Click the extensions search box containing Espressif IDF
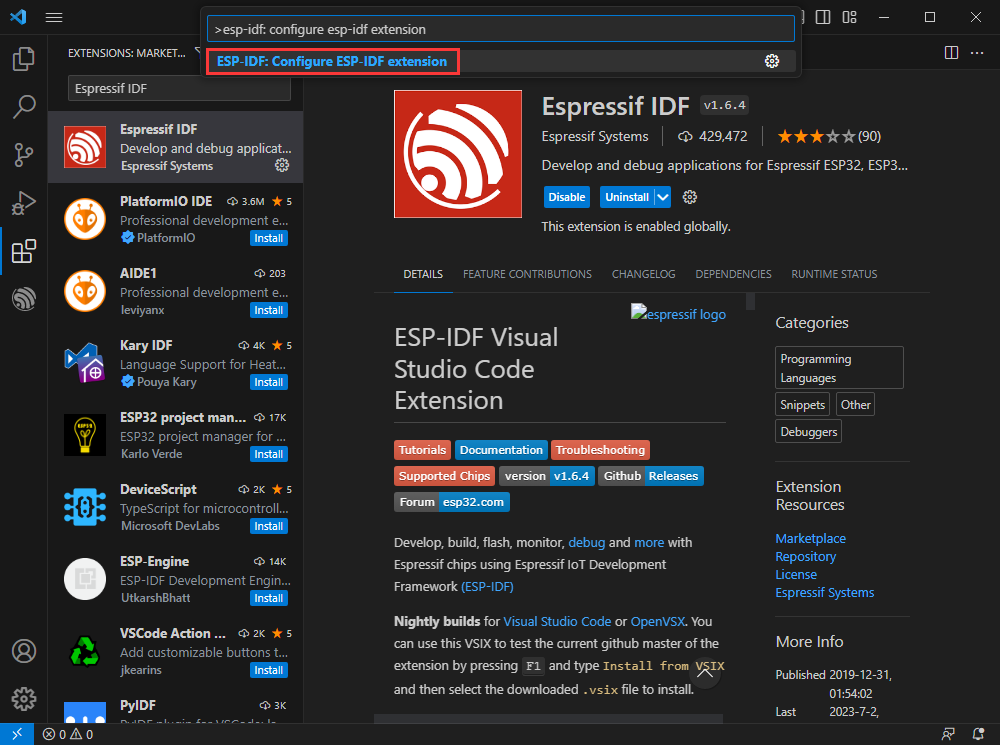1000x745 pixels. point(179,88)
